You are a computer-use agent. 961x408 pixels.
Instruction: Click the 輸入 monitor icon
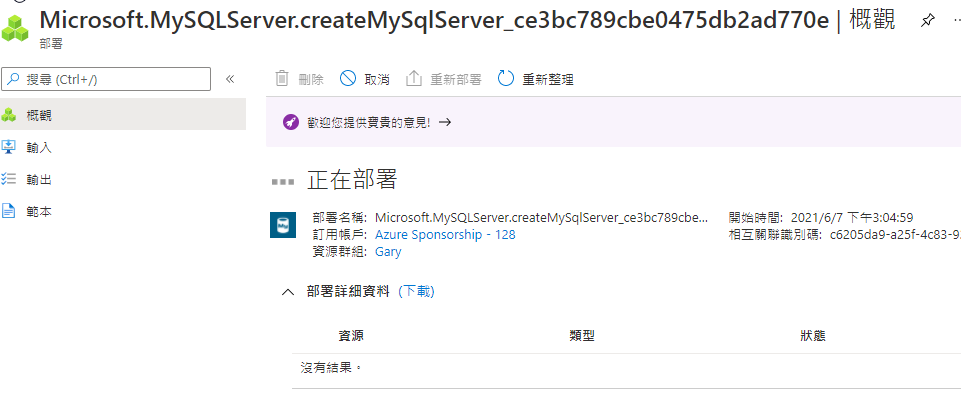8,147
